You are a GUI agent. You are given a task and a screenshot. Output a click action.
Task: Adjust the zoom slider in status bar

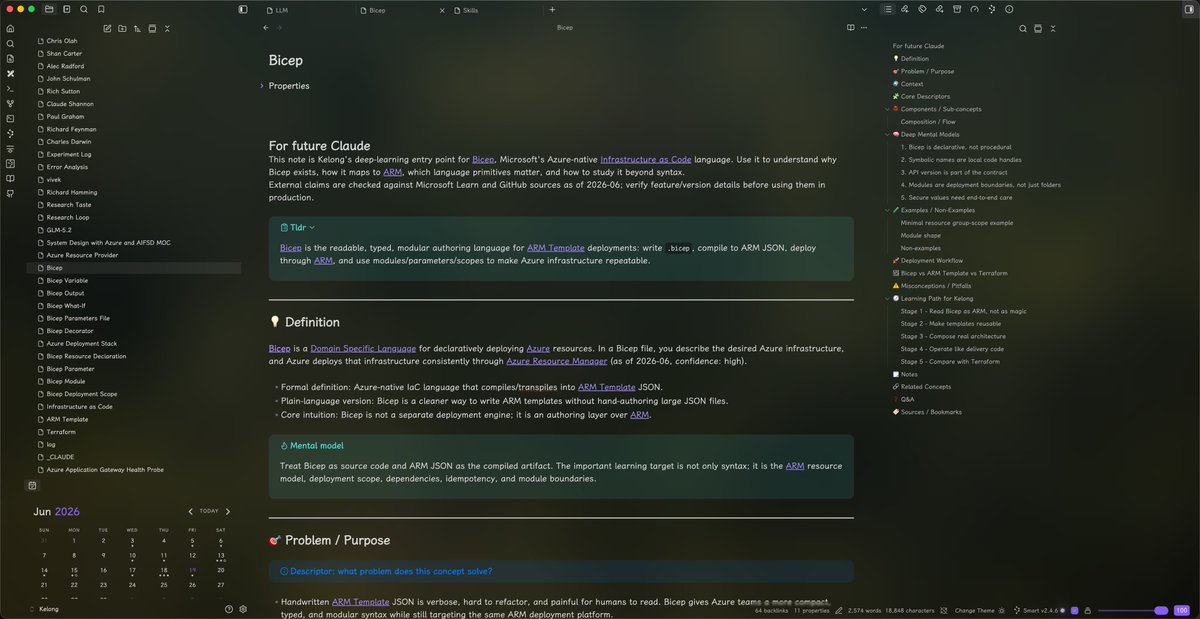click(1133, 610)
